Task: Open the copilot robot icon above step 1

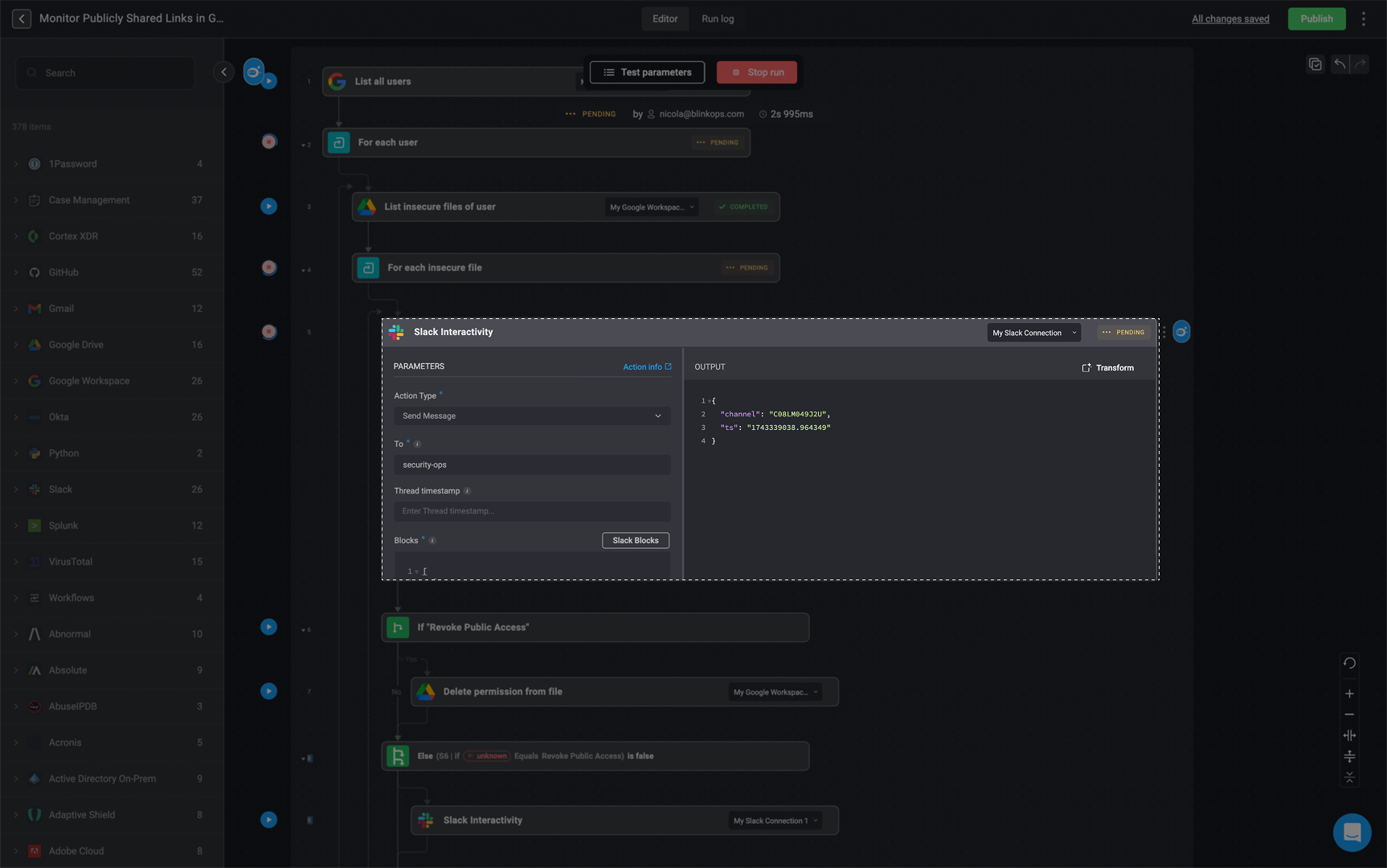Action: point(254,72)
